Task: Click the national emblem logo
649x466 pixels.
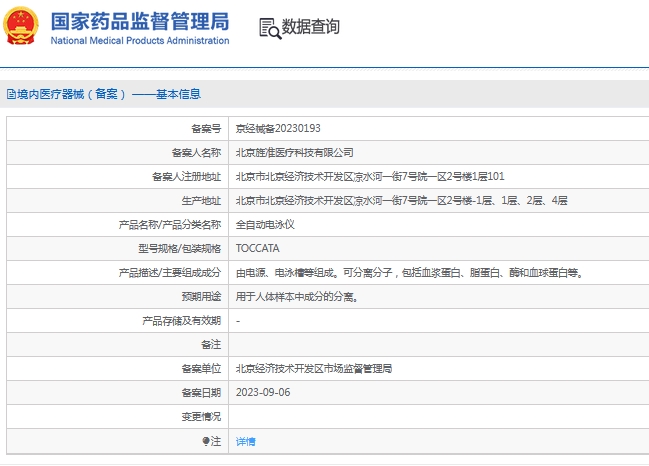Action: 21,26
